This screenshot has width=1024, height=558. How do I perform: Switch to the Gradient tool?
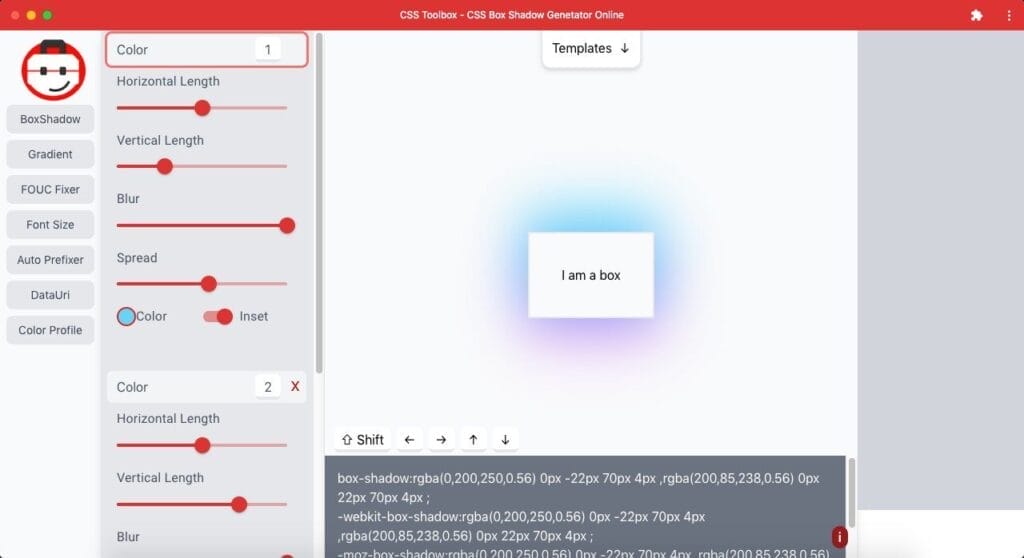coord(50,154)
